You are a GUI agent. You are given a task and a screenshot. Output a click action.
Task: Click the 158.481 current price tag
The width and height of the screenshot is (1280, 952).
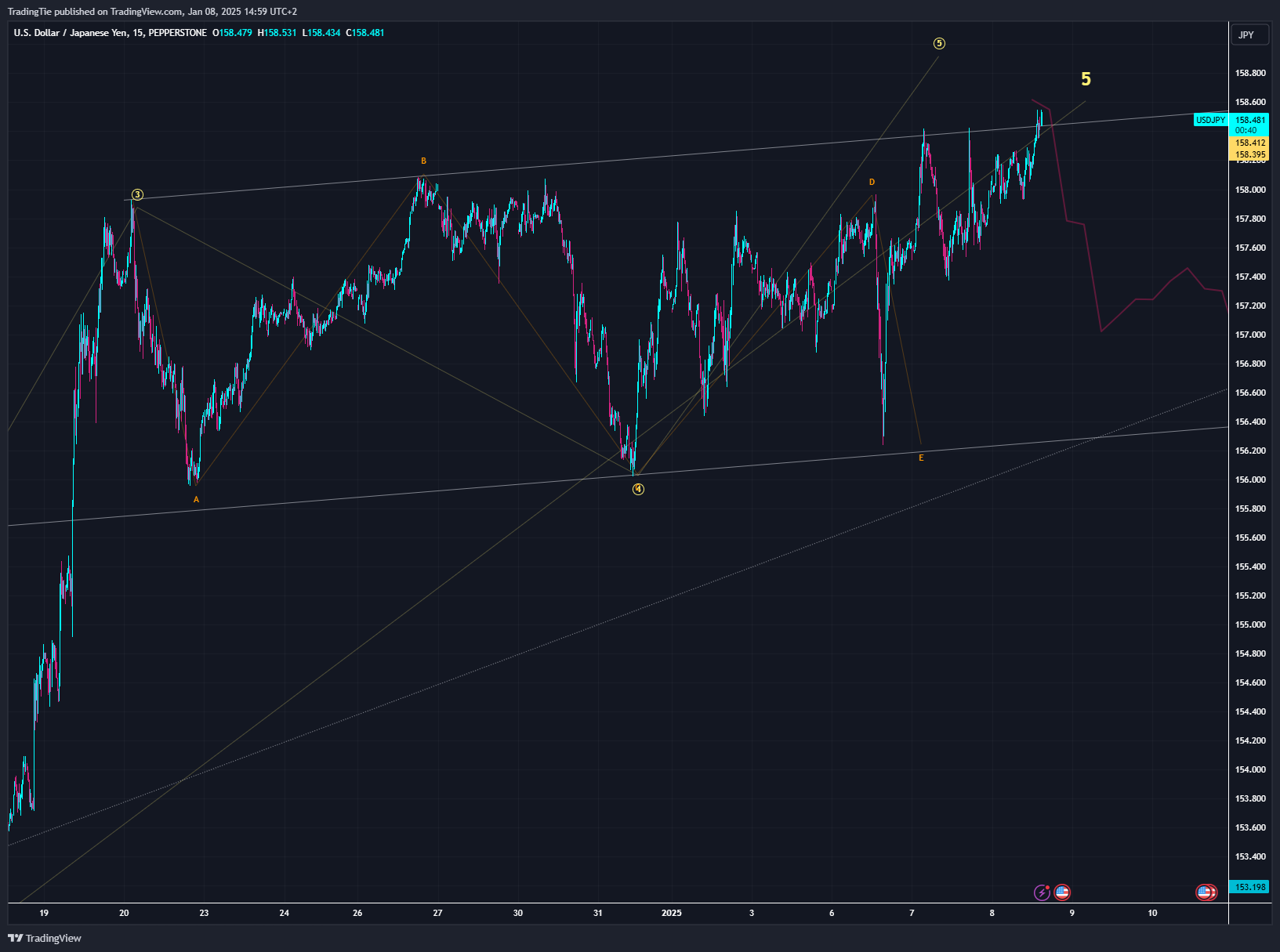tap(1250, 120)
